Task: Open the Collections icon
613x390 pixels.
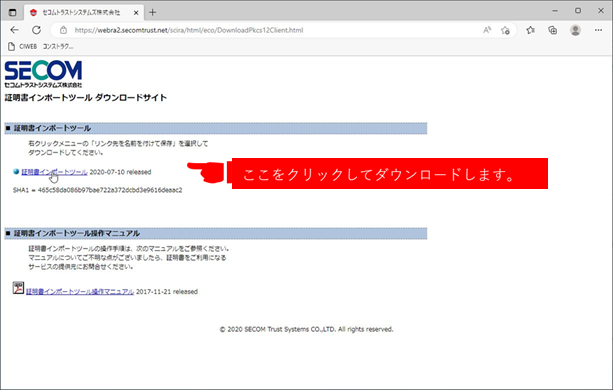Action: click(552, 30)
